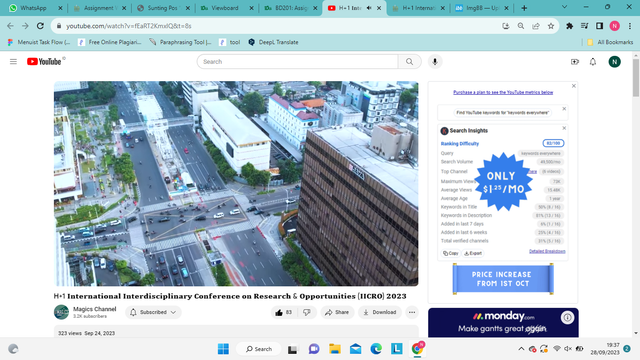This screenshot has width=640, height=360.
Task: Close the Search Insights widget
Action: [x=564, y=128]
